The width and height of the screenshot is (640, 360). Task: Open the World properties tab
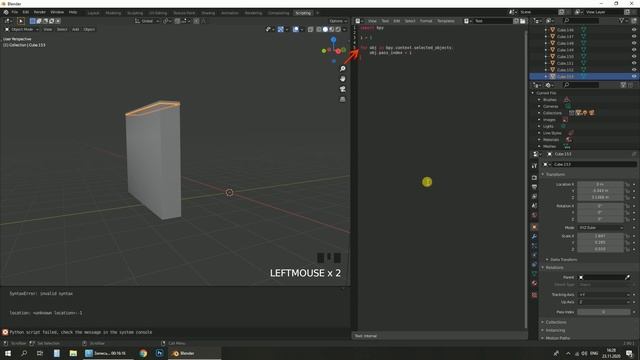tap(534, 216)
